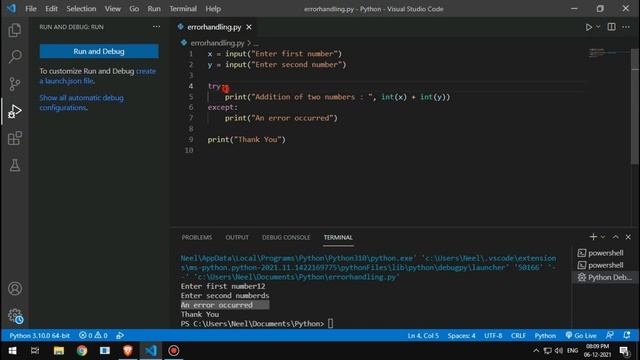Select the errorhandling.py editor tab
The width and height of the screenshot is (640, 360).
(x=214, y=27)
